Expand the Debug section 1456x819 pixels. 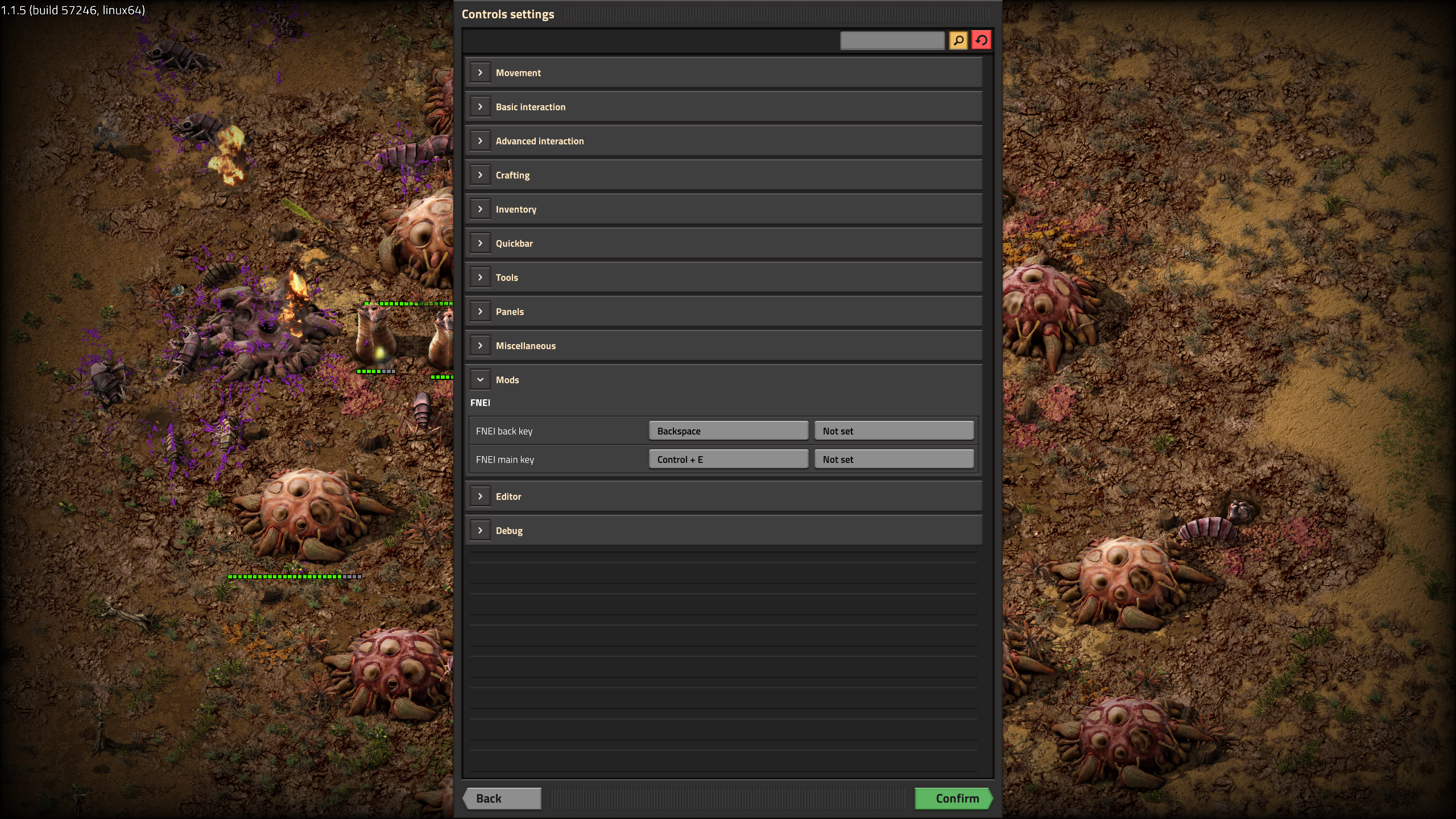(480, 531)
